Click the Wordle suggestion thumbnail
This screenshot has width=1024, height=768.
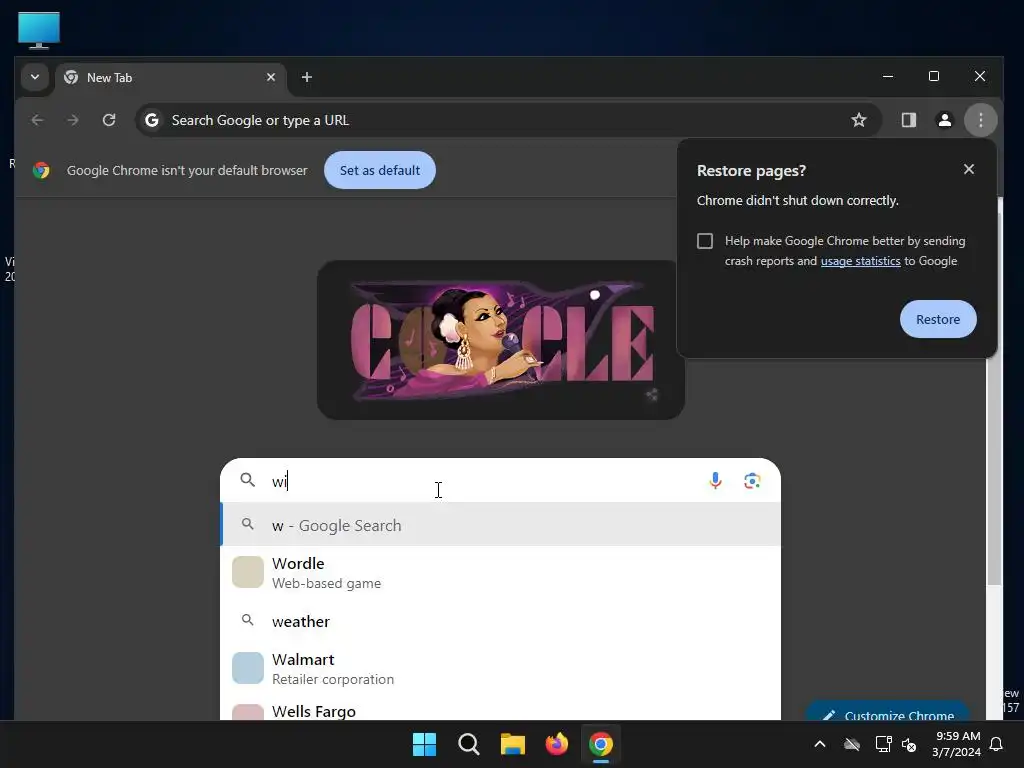pyautogui.click(x=248, y=572)
